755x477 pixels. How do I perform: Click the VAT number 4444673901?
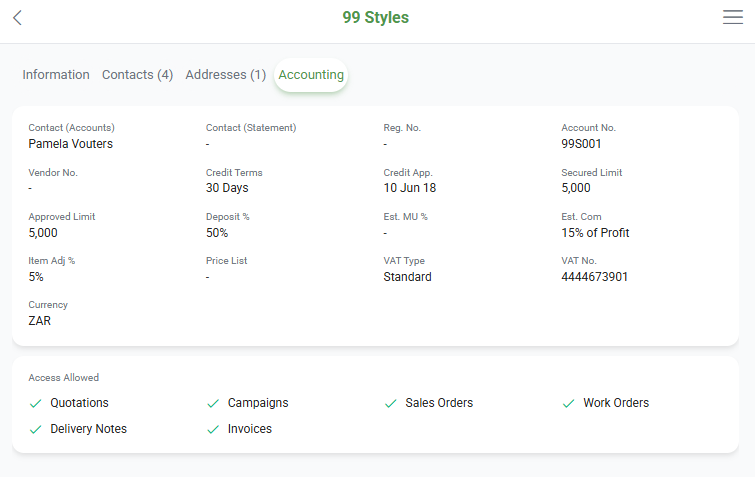[595, 277]
